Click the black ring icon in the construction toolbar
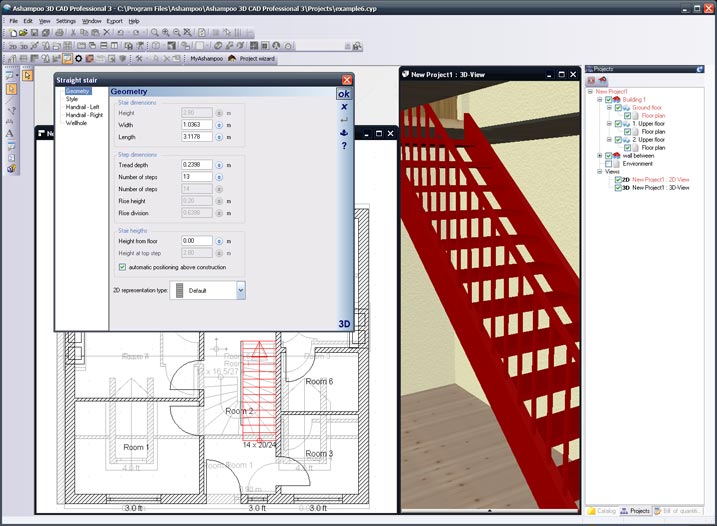The image size is (717, 526). coord(79,59)
